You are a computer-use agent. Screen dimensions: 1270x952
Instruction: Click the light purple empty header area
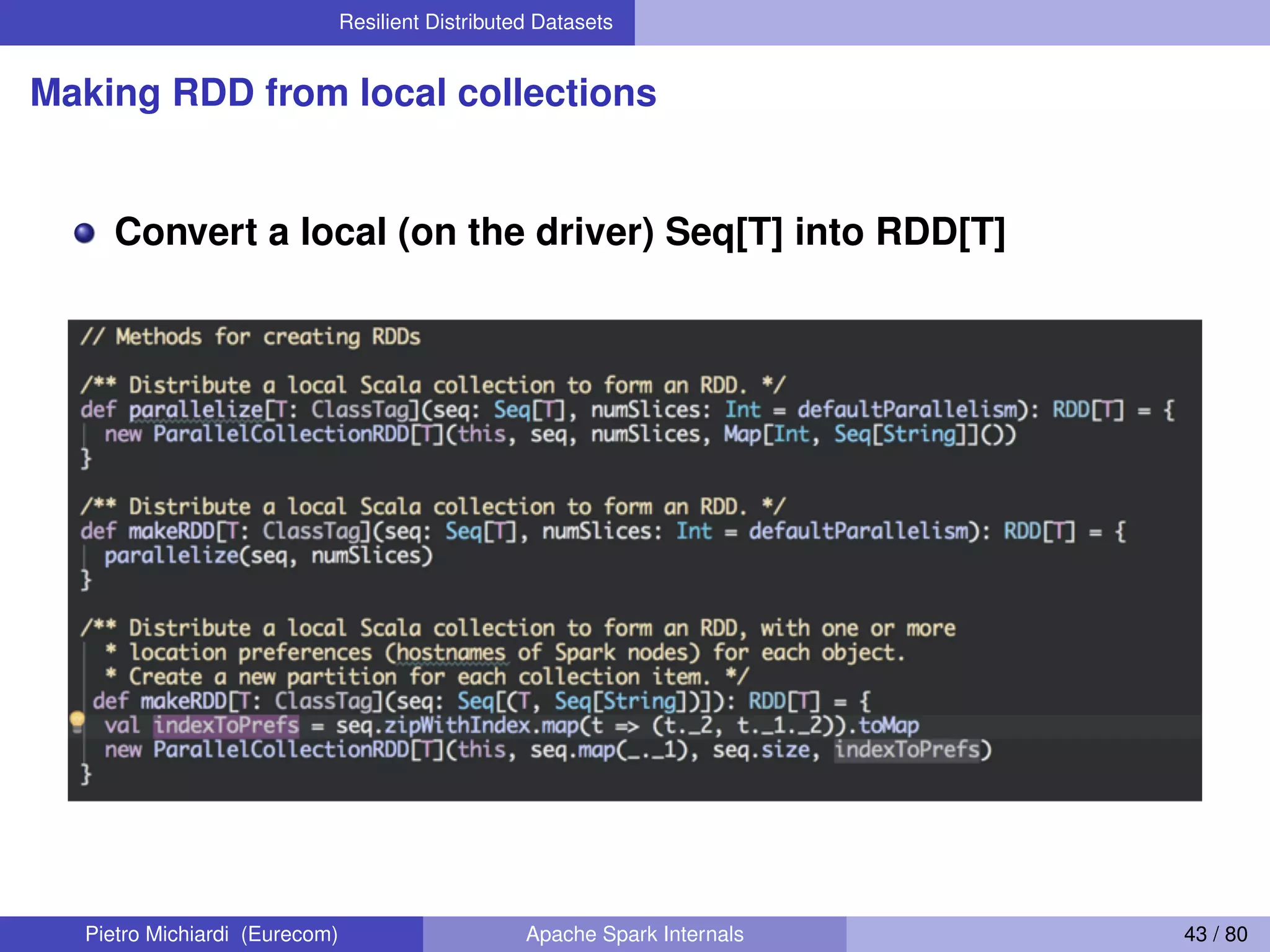[952, 22]
